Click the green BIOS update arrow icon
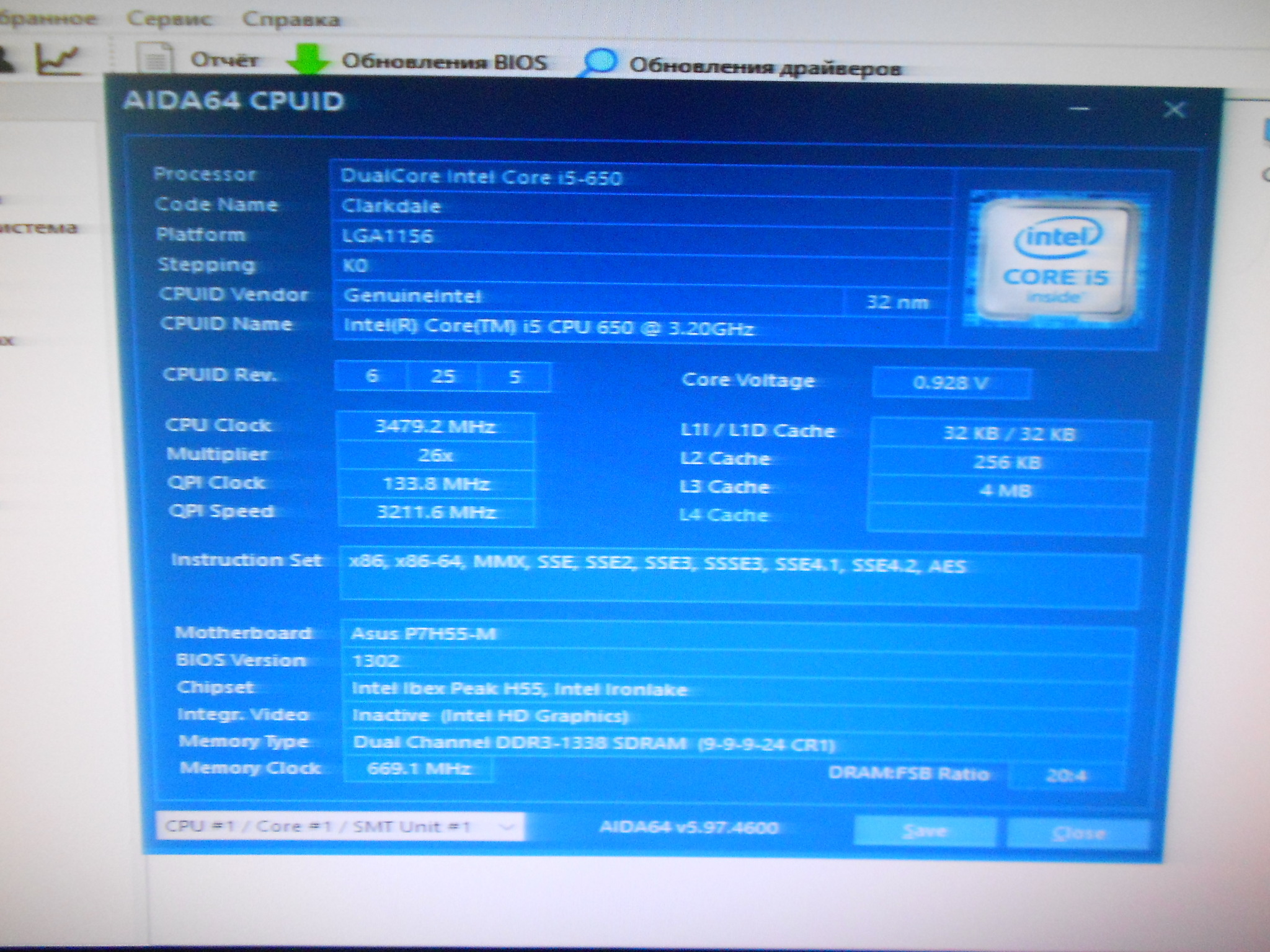Viewport: 1270px width, 952px height. [308, 60]
